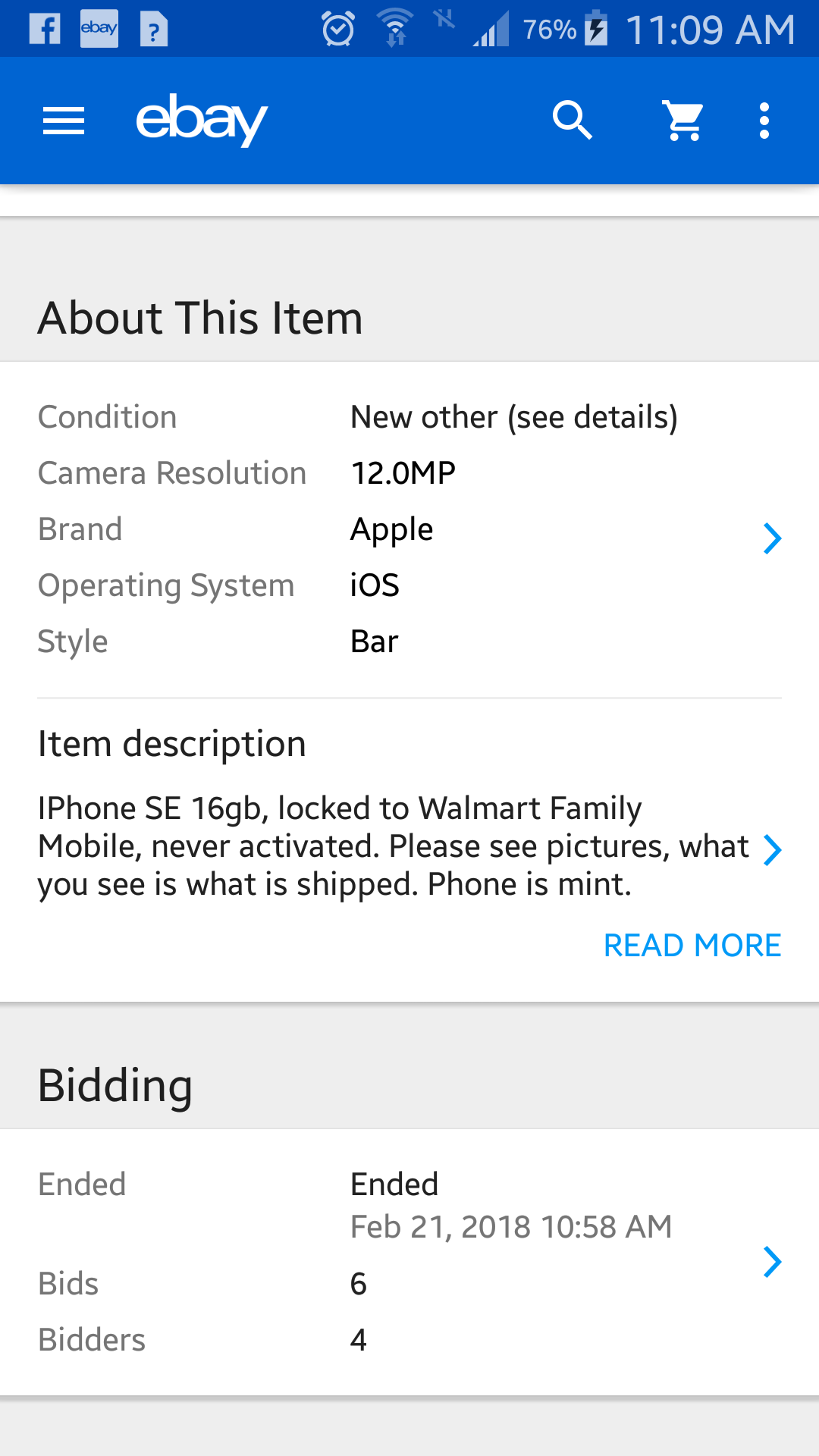819x1456 pixels.
Task: Tap the Wi-Fi status icon
Action: point(394,29)
